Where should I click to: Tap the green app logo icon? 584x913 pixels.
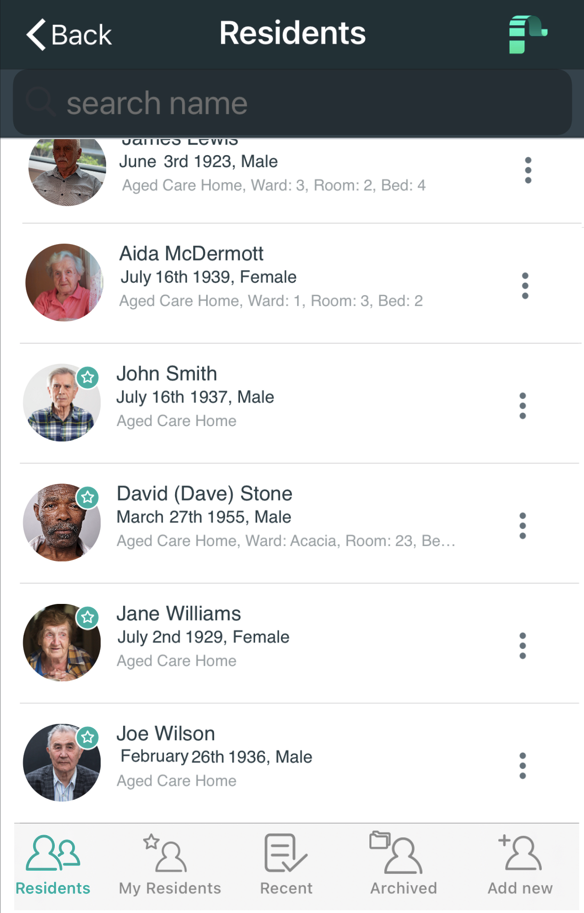coord(528,34)
